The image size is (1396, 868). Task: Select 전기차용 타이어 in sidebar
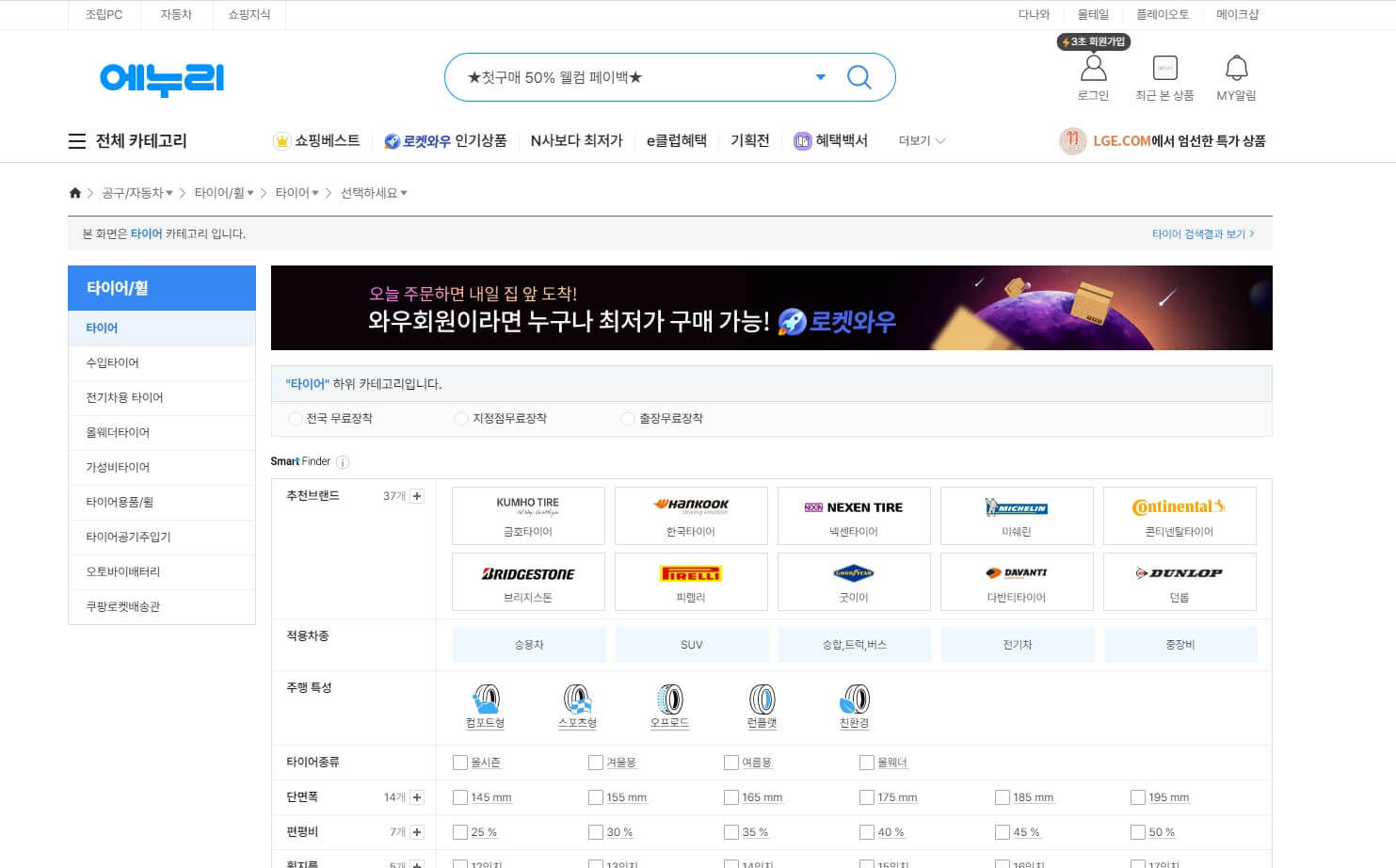pos(162,397)
